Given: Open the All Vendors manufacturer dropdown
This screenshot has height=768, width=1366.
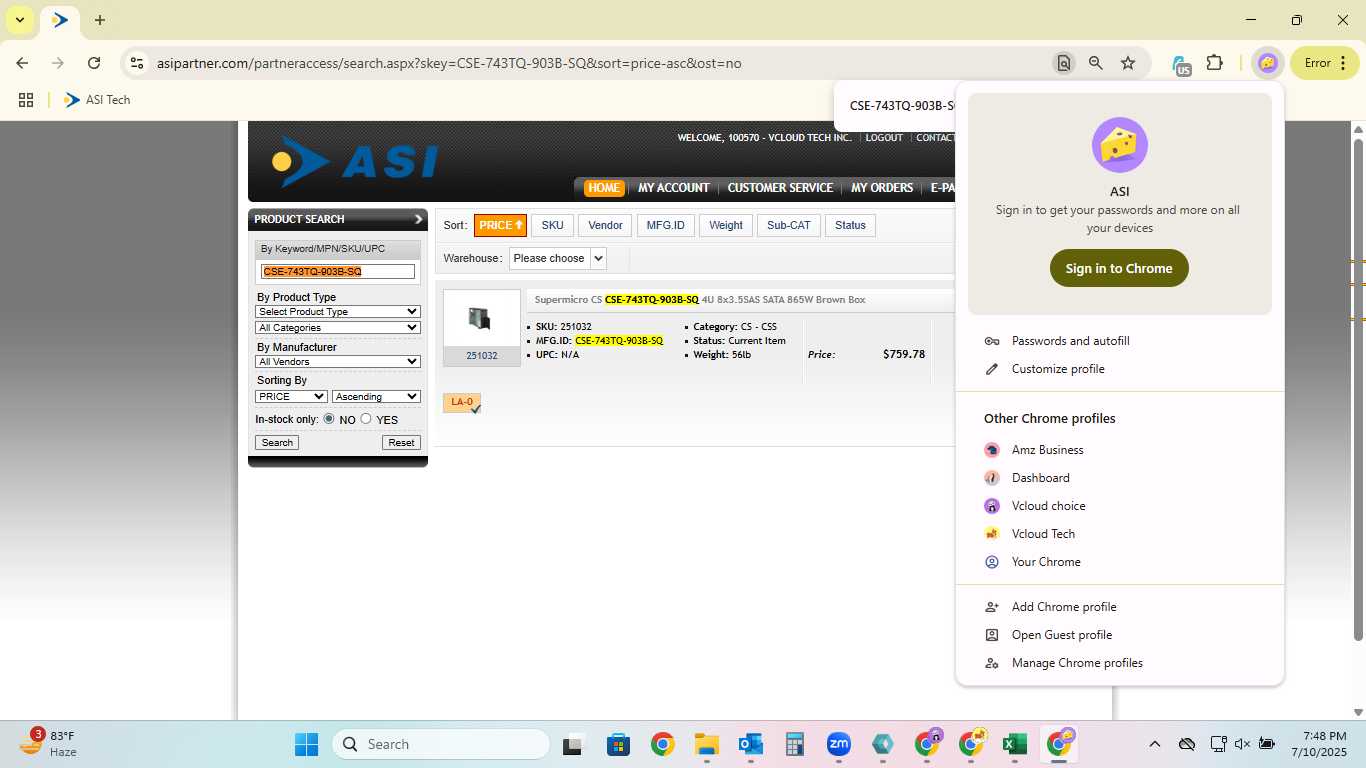Looking at the screenshot, I should pyautogui.click(x=338, y=361).
